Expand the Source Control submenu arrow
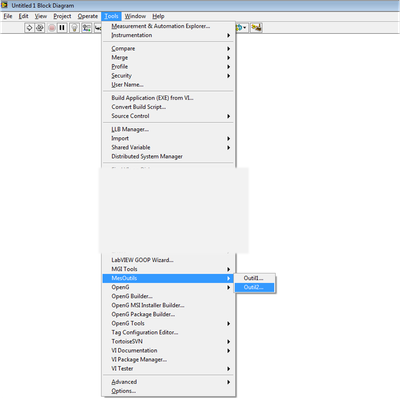The width and height of the screenshot is (400, 400). coord(228,116)
